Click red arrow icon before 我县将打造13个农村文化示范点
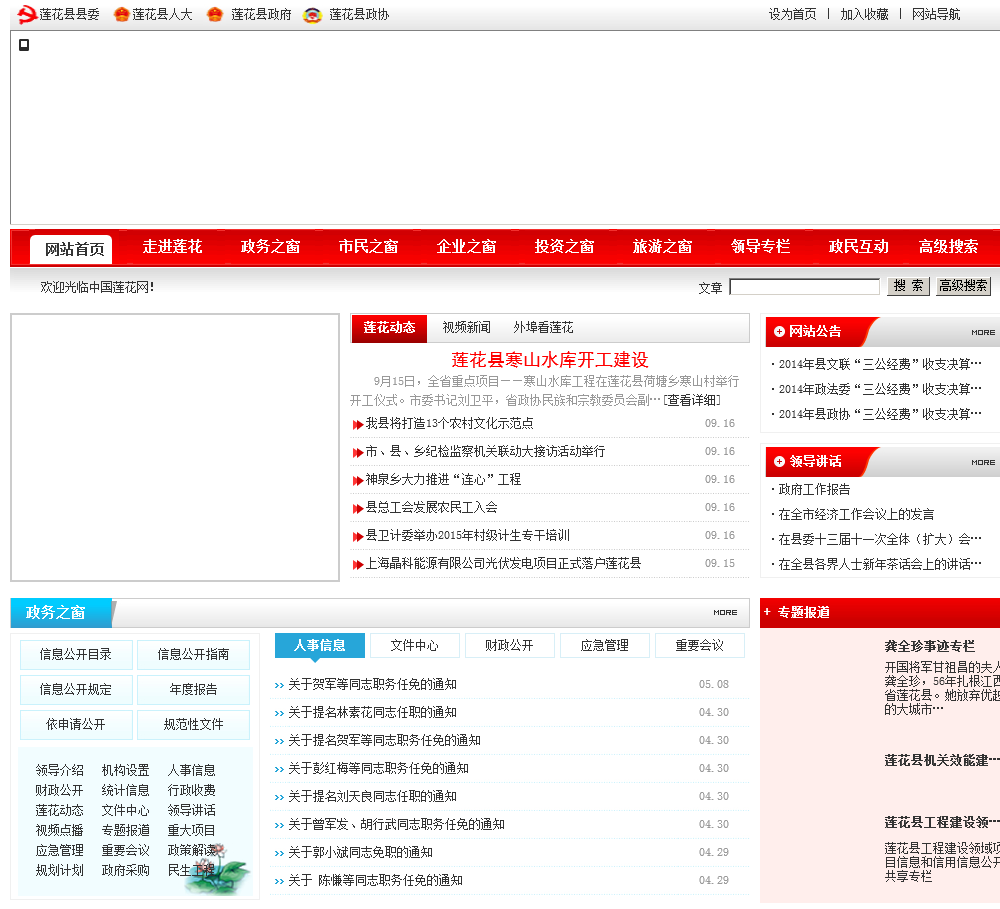1000x909 pixels. tap(358, 424)
